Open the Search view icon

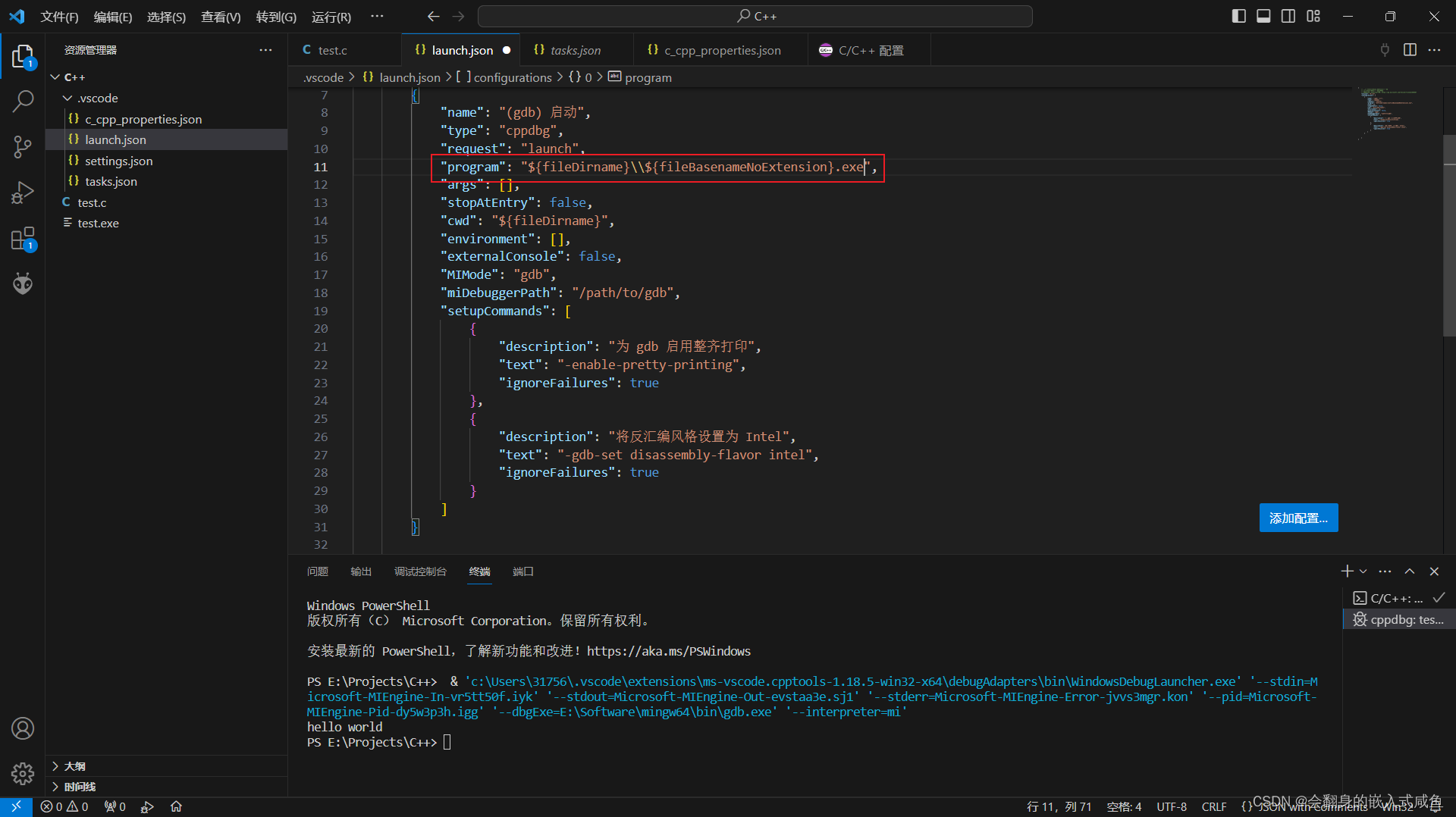tap(23, 101)
